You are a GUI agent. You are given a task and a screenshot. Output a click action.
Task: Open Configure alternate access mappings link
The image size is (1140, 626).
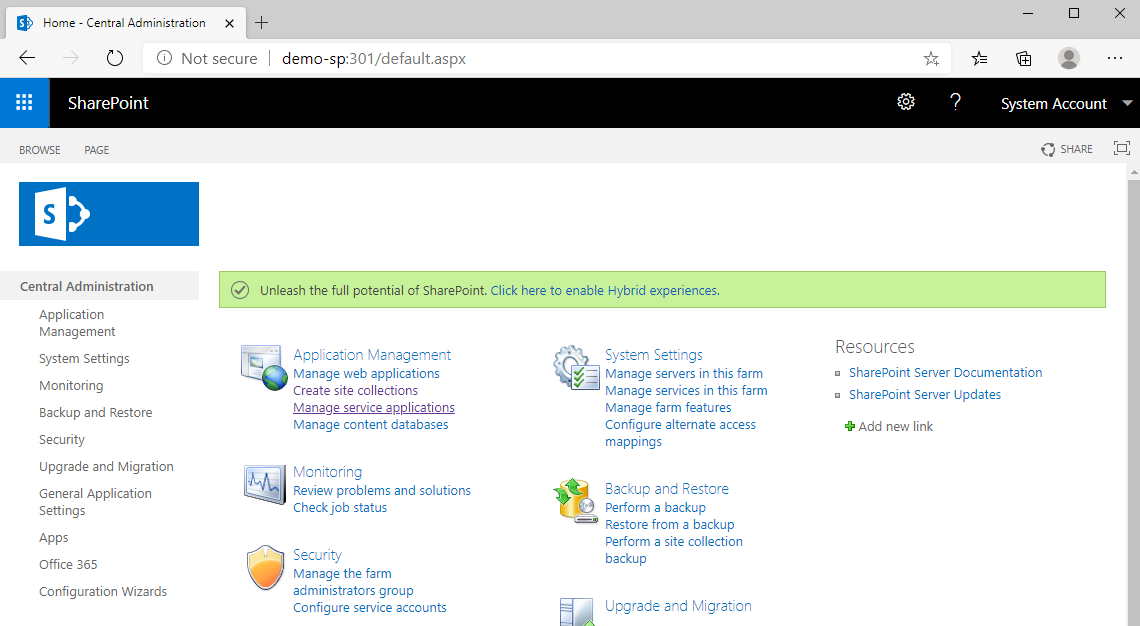point(681,433)
